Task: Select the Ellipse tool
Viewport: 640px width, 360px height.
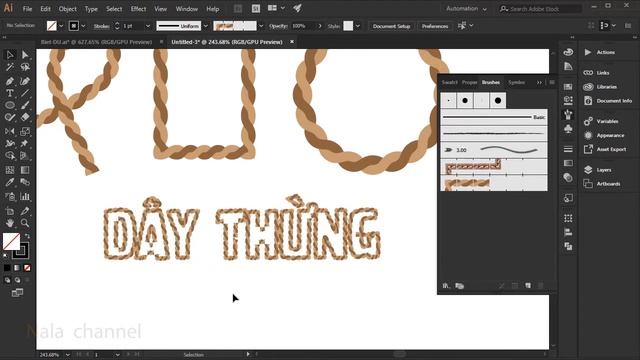Action: (10, 105)
